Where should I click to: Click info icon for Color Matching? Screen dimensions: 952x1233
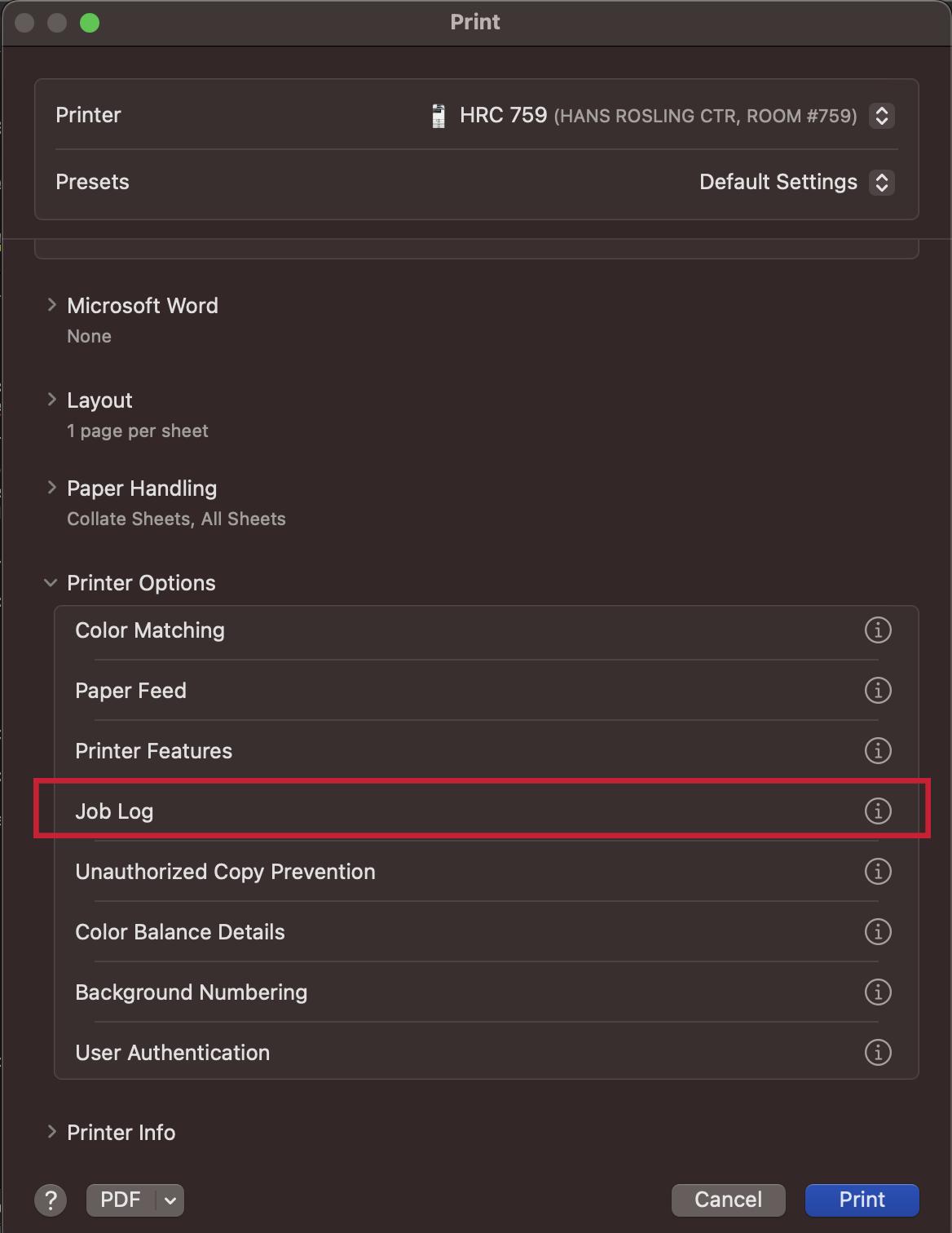[878, 630]
